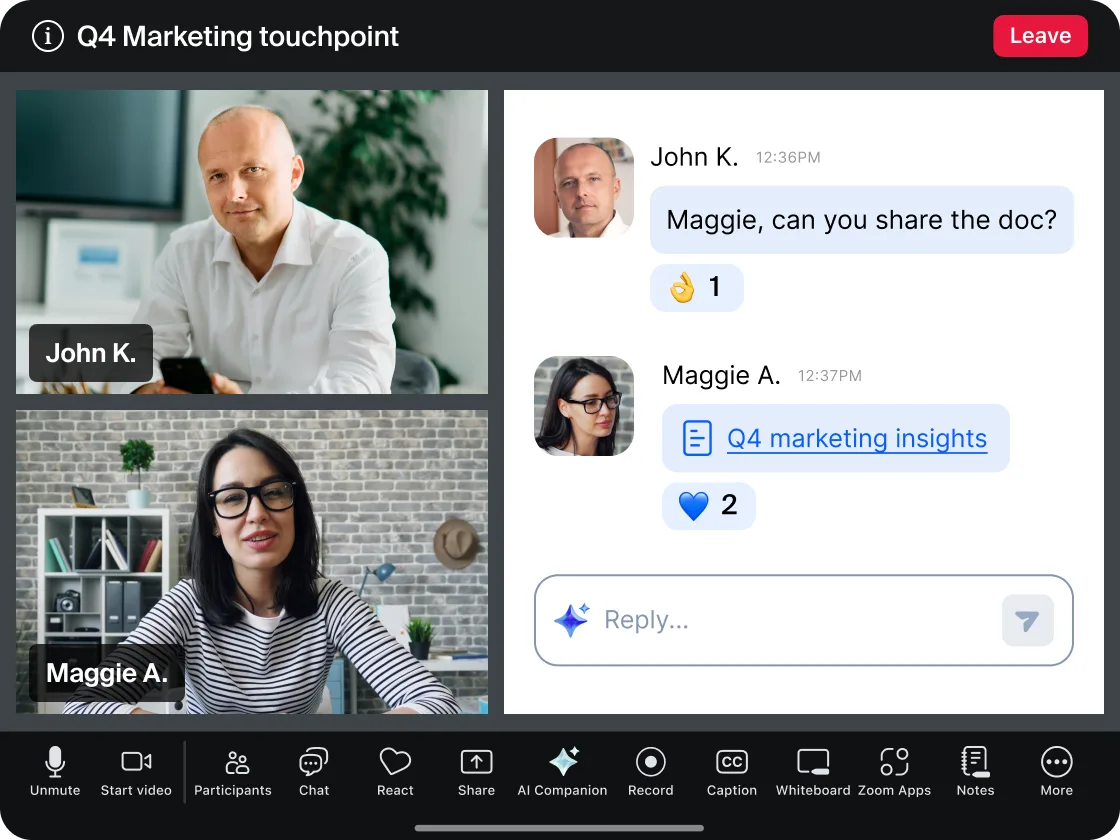Screen dimensions: 1120x840
Task: Click the blue heart reaction on Maggie's message
Action: tap(708, 506)
